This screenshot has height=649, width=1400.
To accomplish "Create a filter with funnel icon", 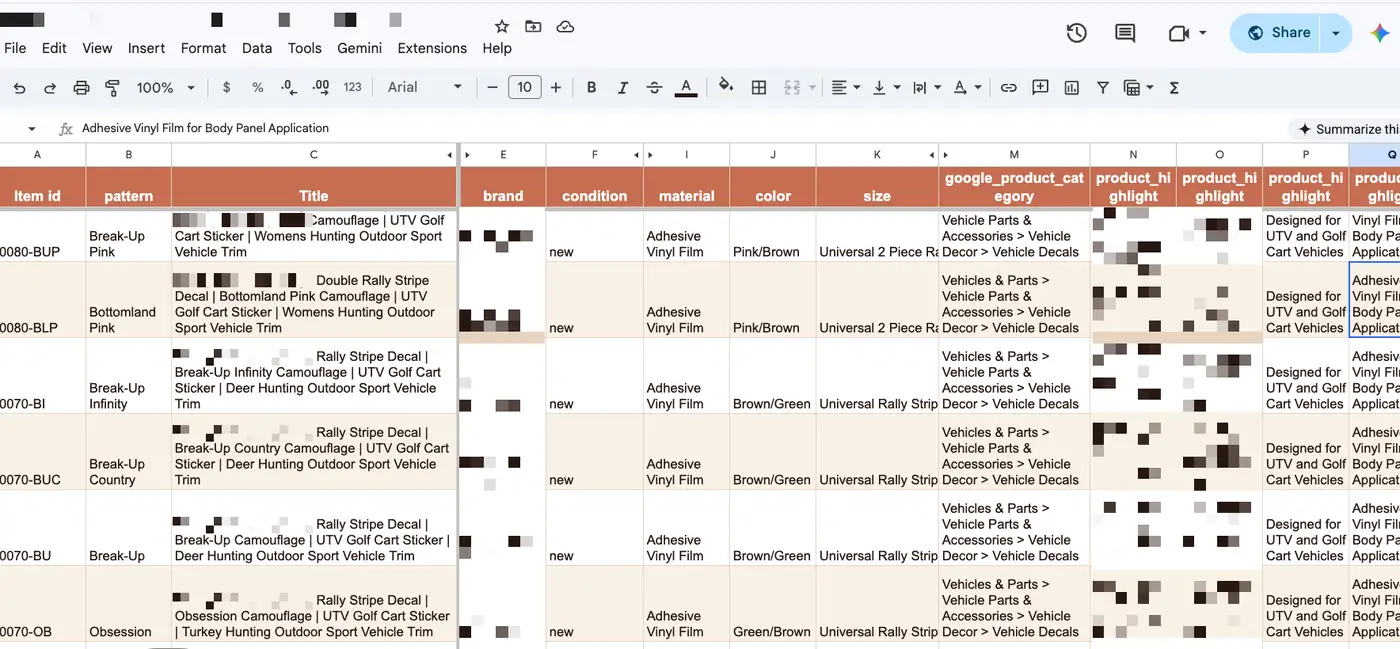I will (1102, 88).
